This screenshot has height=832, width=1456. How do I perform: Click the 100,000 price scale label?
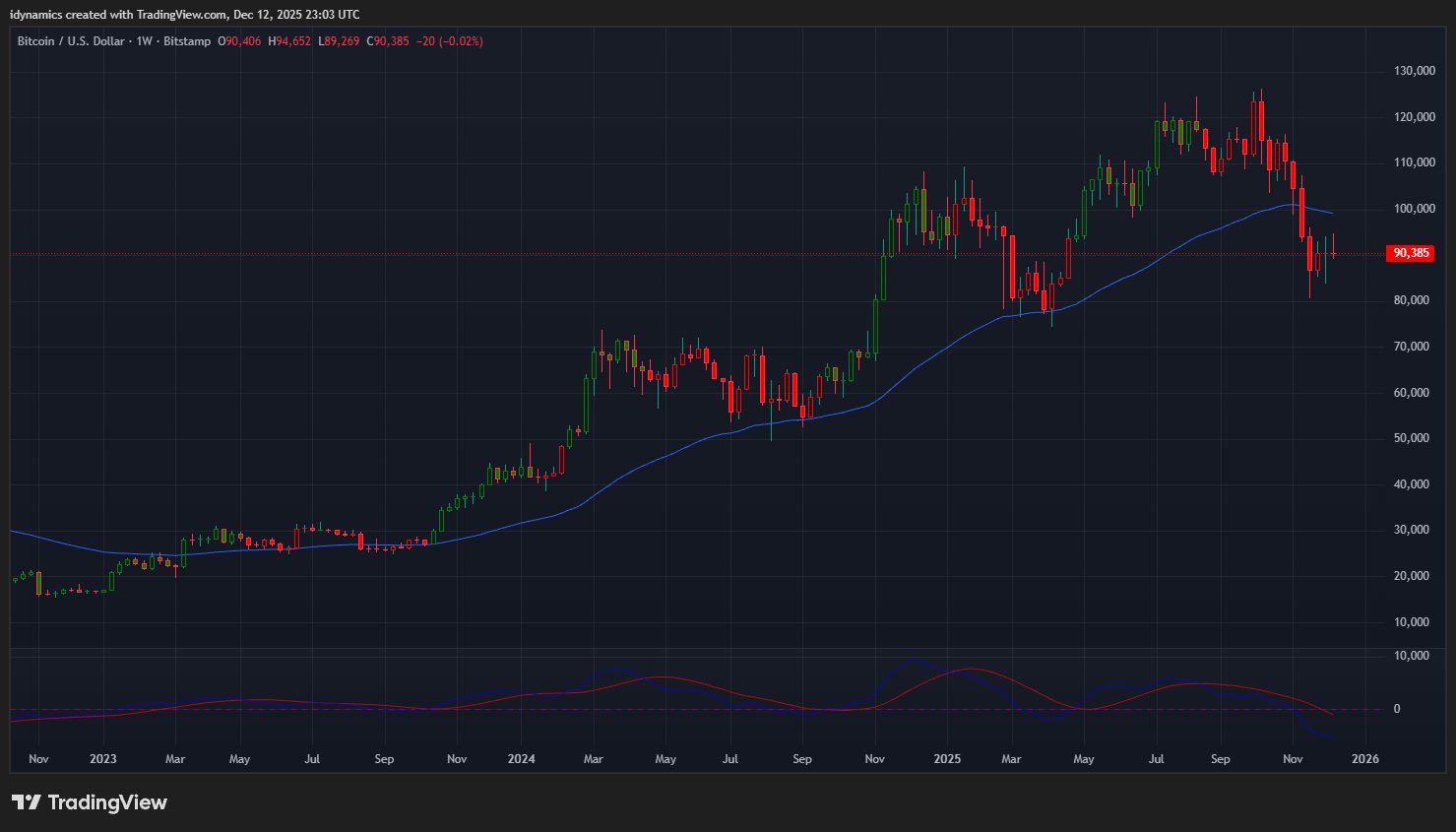tap(1414, 209)
